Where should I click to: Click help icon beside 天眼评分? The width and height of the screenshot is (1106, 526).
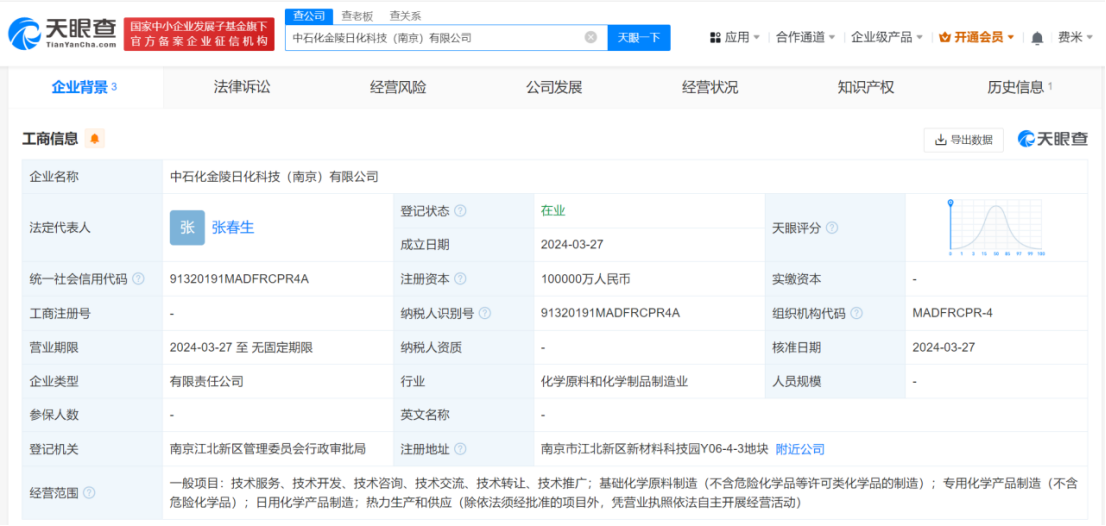pos(832,228)
